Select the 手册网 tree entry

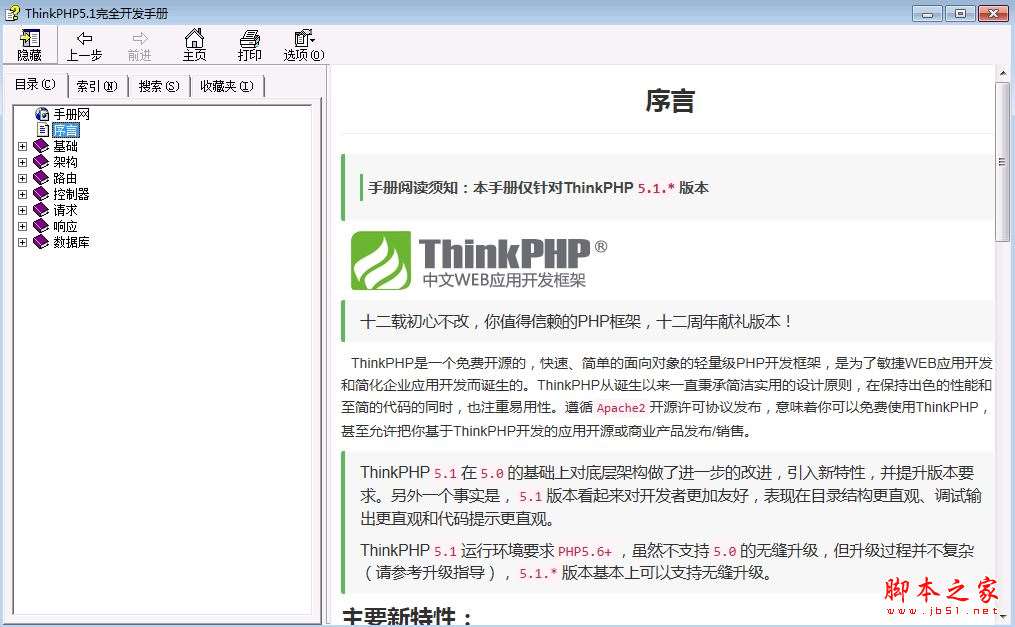(x=71, y=114)
